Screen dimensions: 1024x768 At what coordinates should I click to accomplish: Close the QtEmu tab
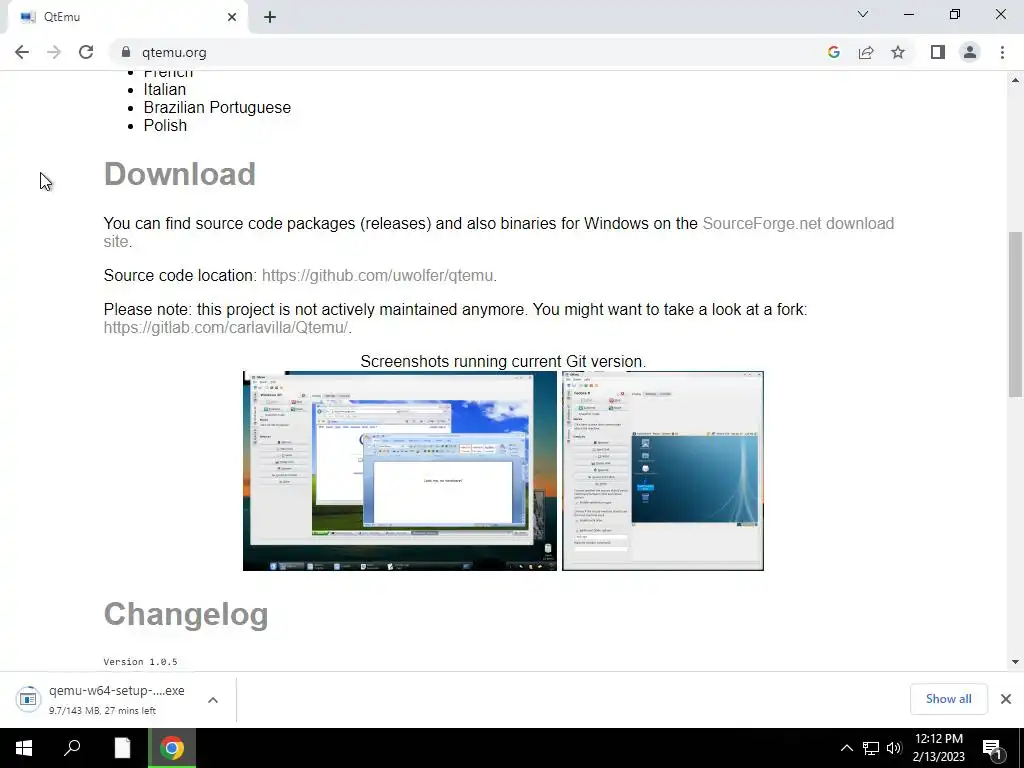pos(232,17)
